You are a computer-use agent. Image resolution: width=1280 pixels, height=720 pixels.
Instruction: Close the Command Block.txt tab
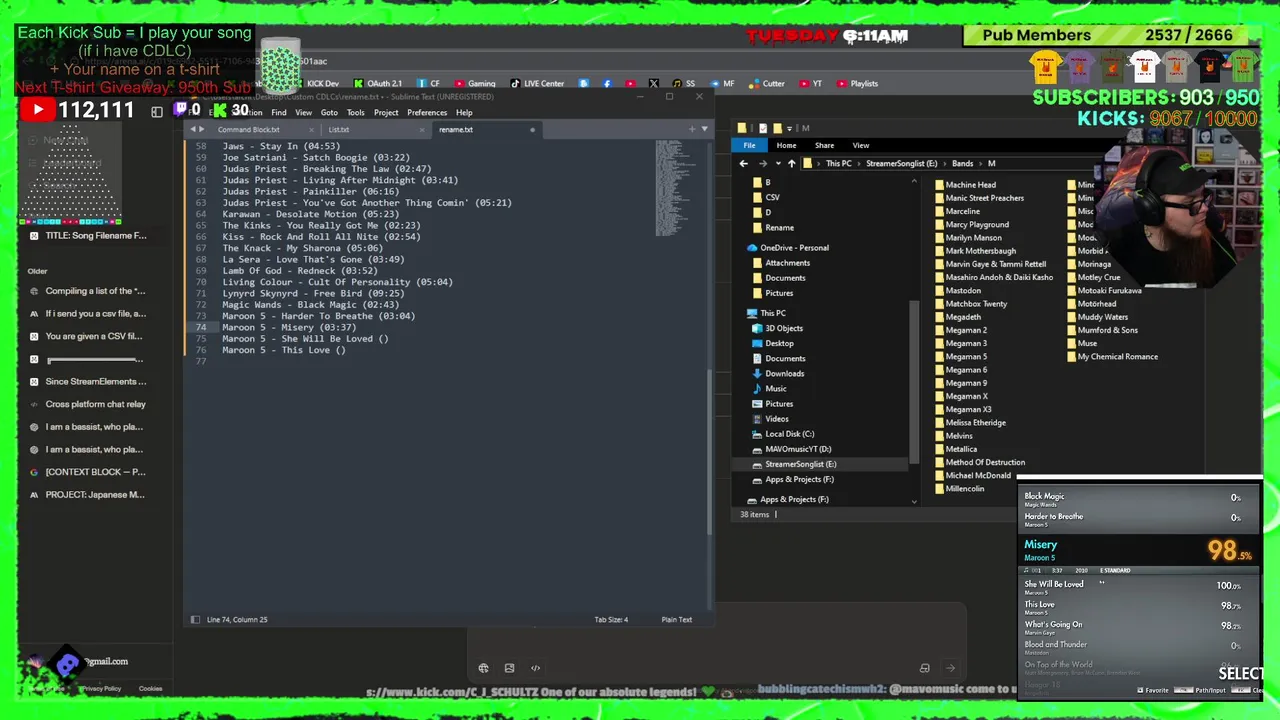click(311, 130)
